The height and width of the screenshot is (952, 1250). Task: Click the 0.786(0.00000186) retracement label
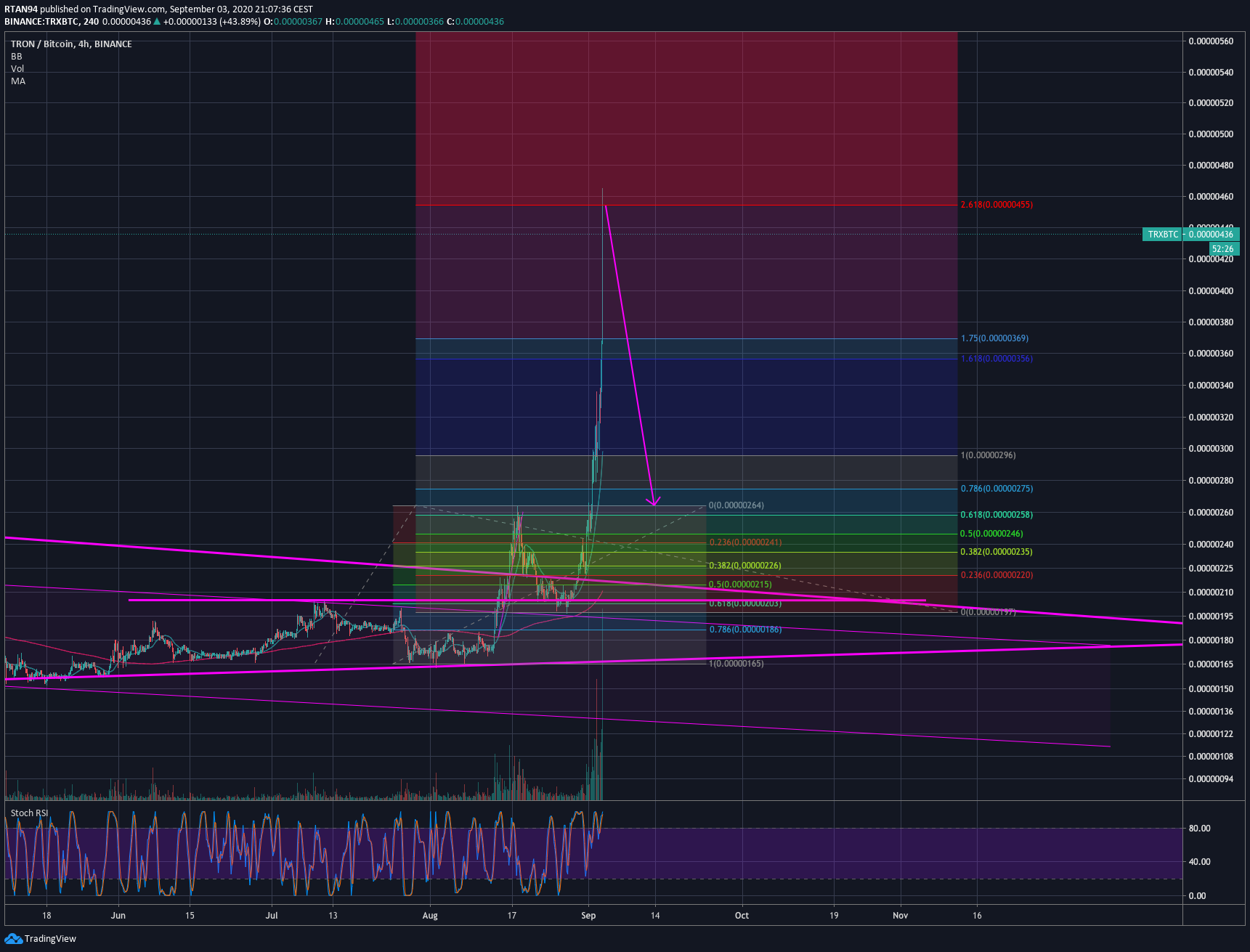click(745, 630)
